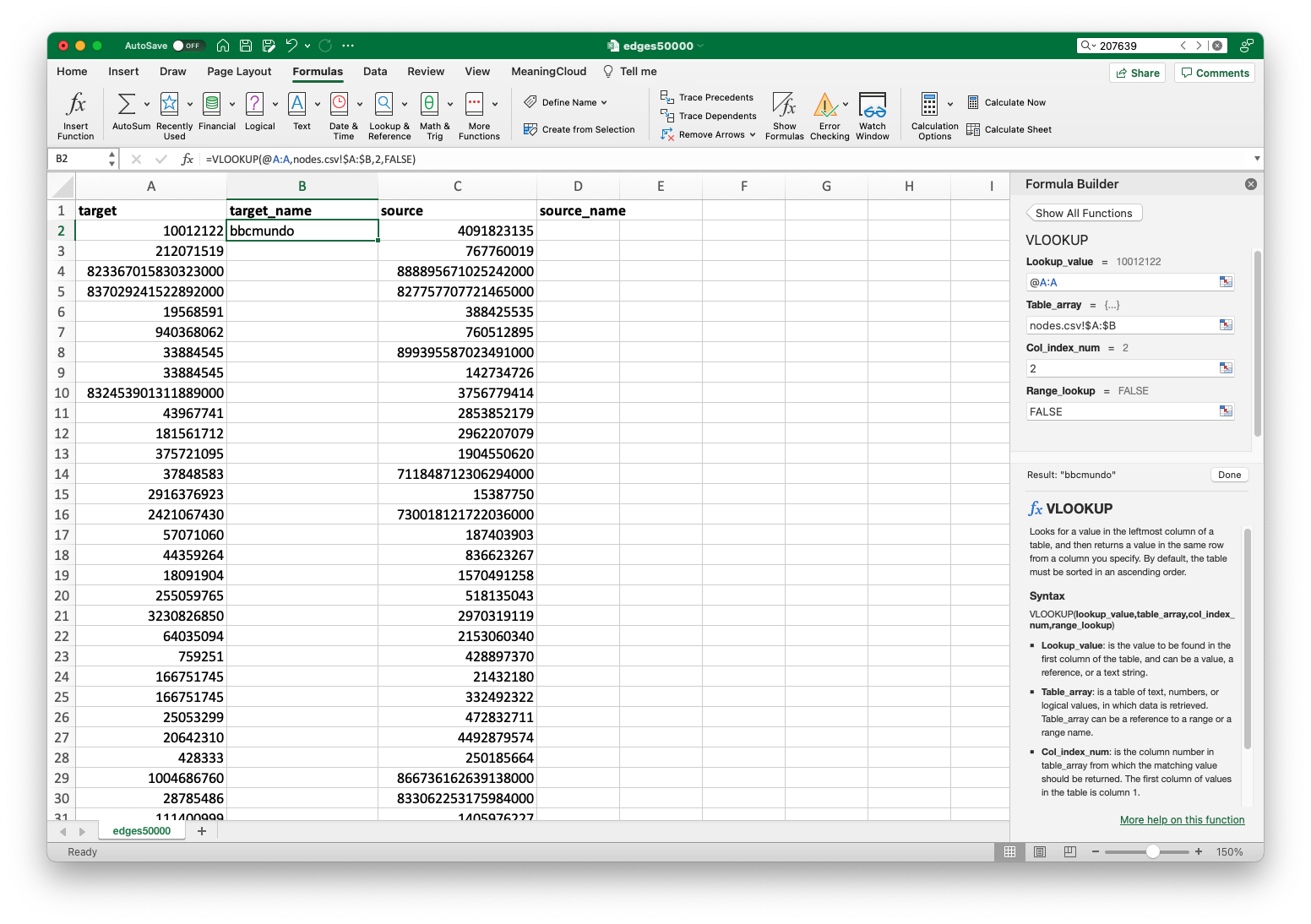Click the Done button in Formula Builder
The image size is (1311, 924).
coord(1229,475)
